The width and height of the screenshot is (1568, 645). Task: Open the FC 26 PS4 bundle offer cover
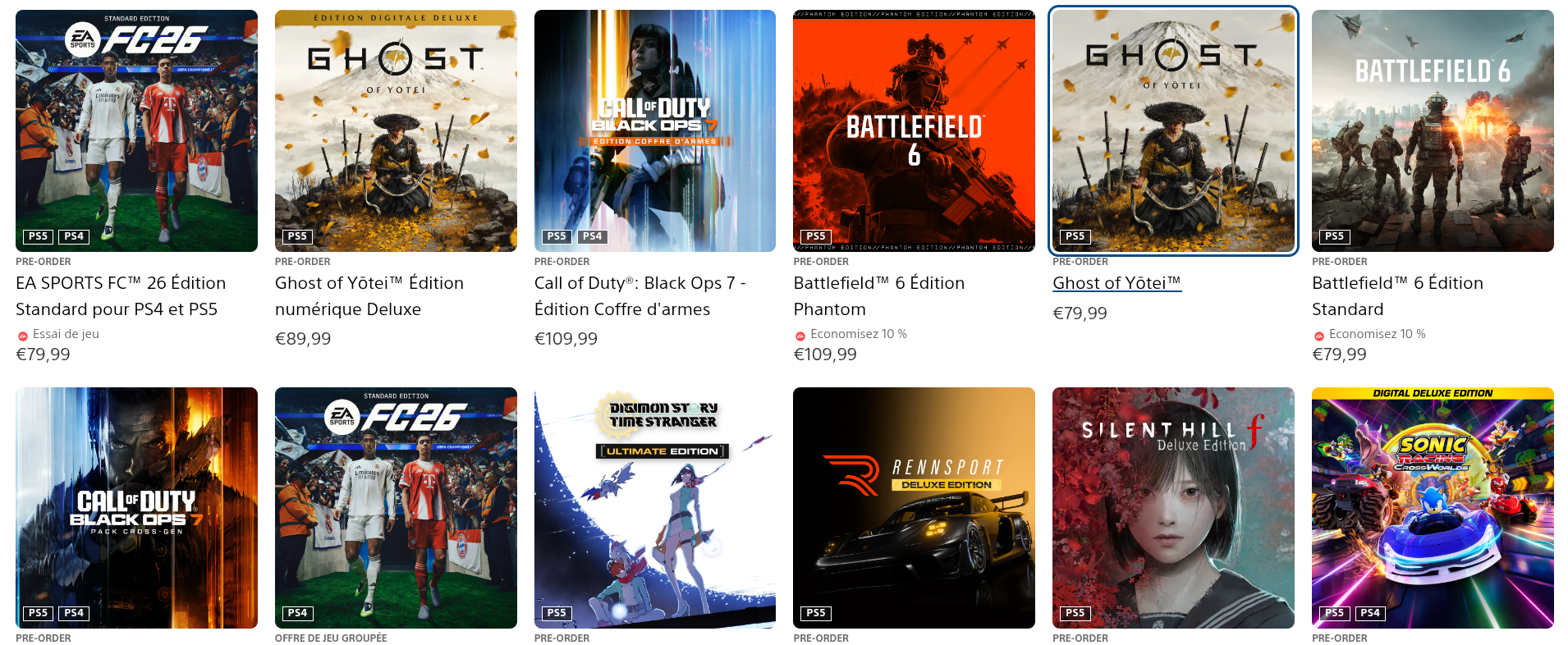tap(396, 508)
